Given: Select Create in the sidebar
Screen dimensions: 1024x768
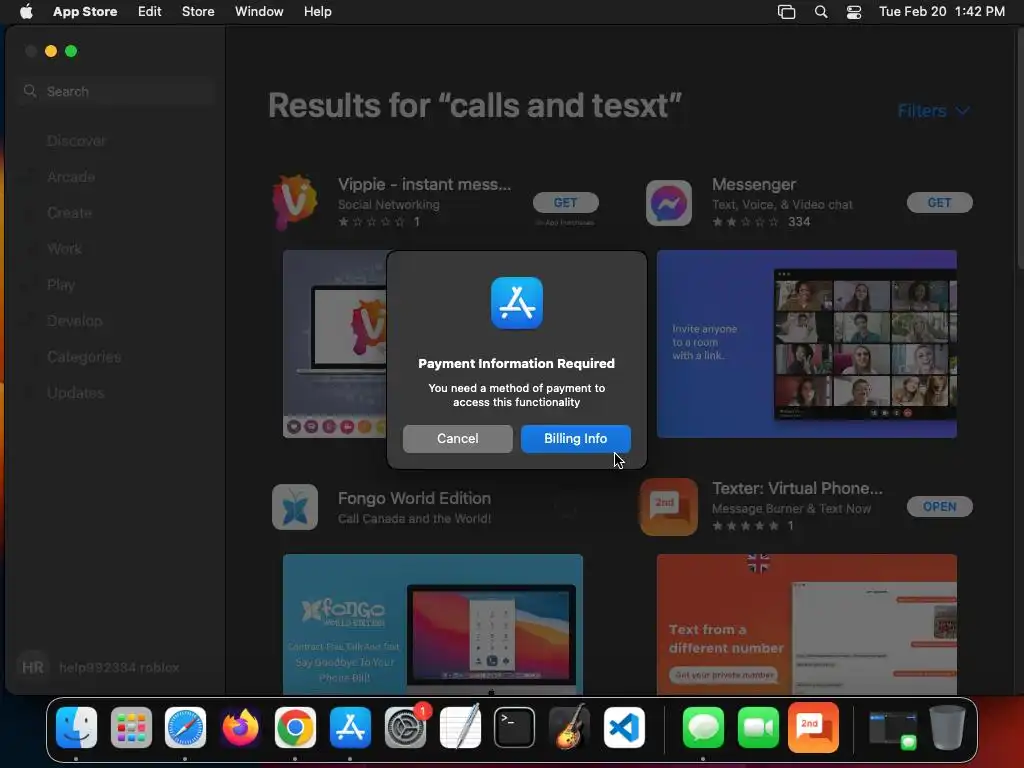Looking at the screenshot, I should [x=69, y=213].
